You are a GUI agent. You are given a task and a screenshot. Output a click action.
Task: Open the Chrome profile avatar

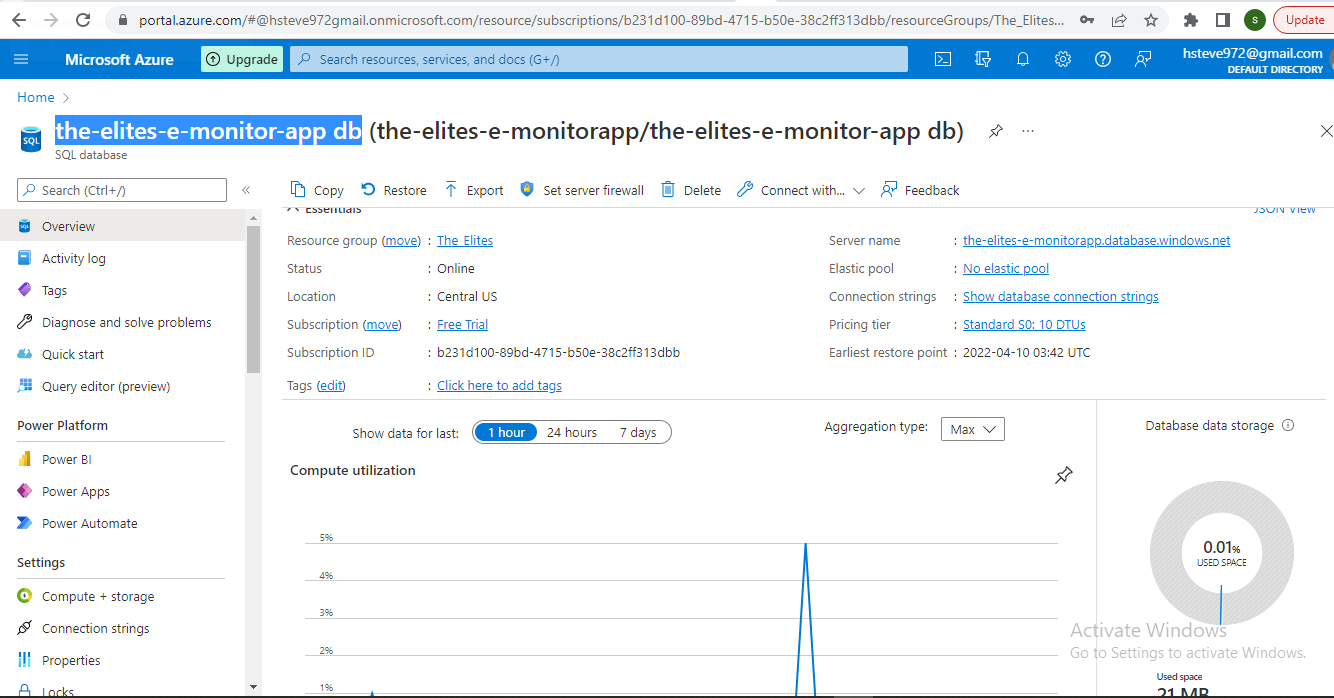click(1254, 20)
